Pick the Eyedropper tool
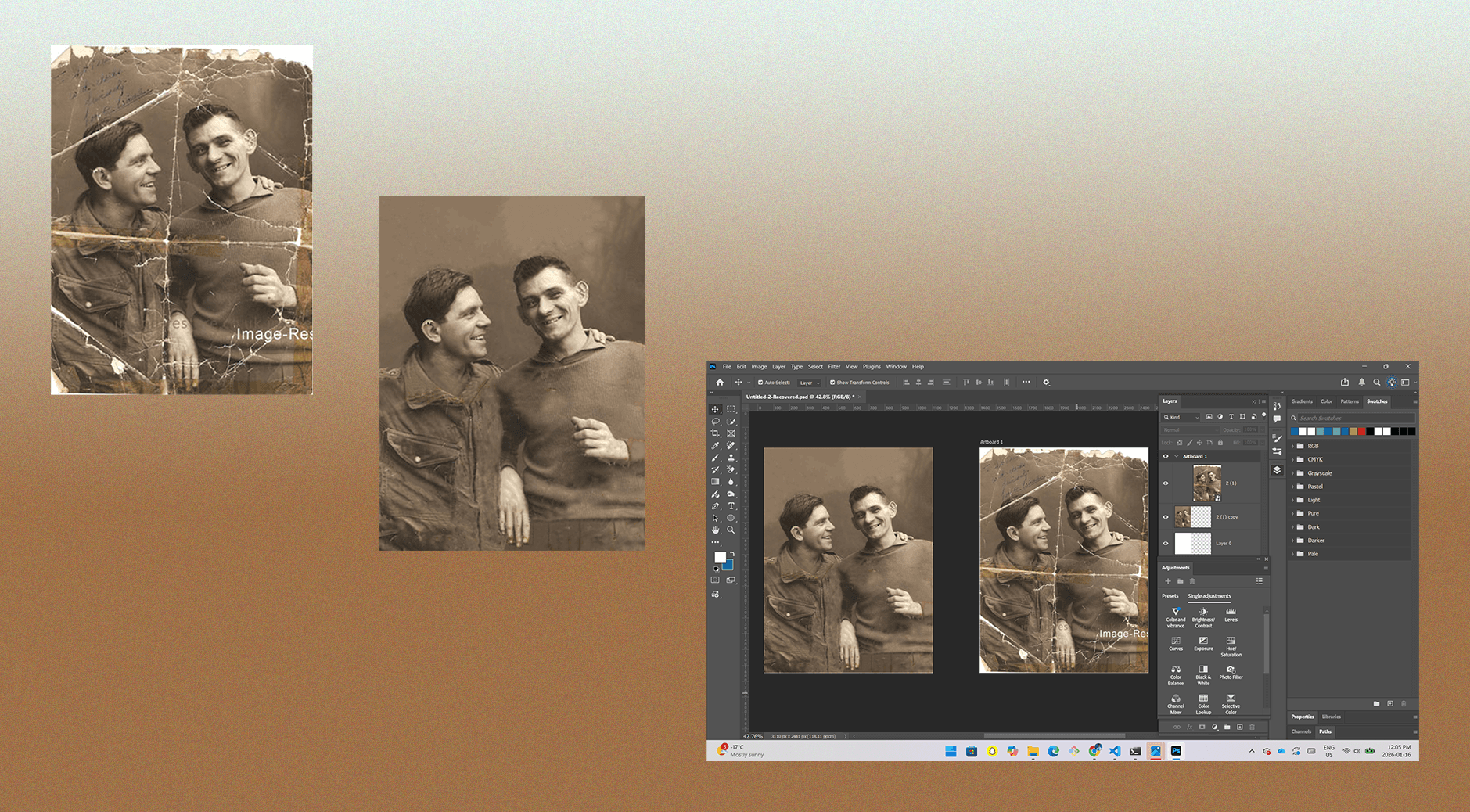Screen dimensions: 1470x812 coord(715,445)
